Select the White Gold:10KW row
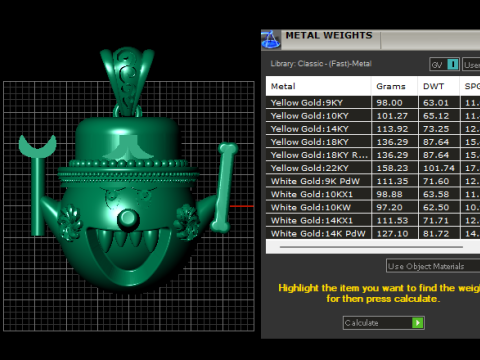Image resolution: width=480 pixels, height=360 pixels. click(373, 207)
